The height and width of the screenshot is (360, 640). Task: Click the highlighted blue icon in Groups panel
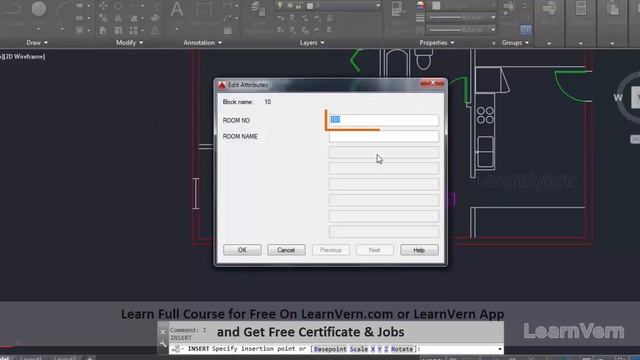pos(526,30)
